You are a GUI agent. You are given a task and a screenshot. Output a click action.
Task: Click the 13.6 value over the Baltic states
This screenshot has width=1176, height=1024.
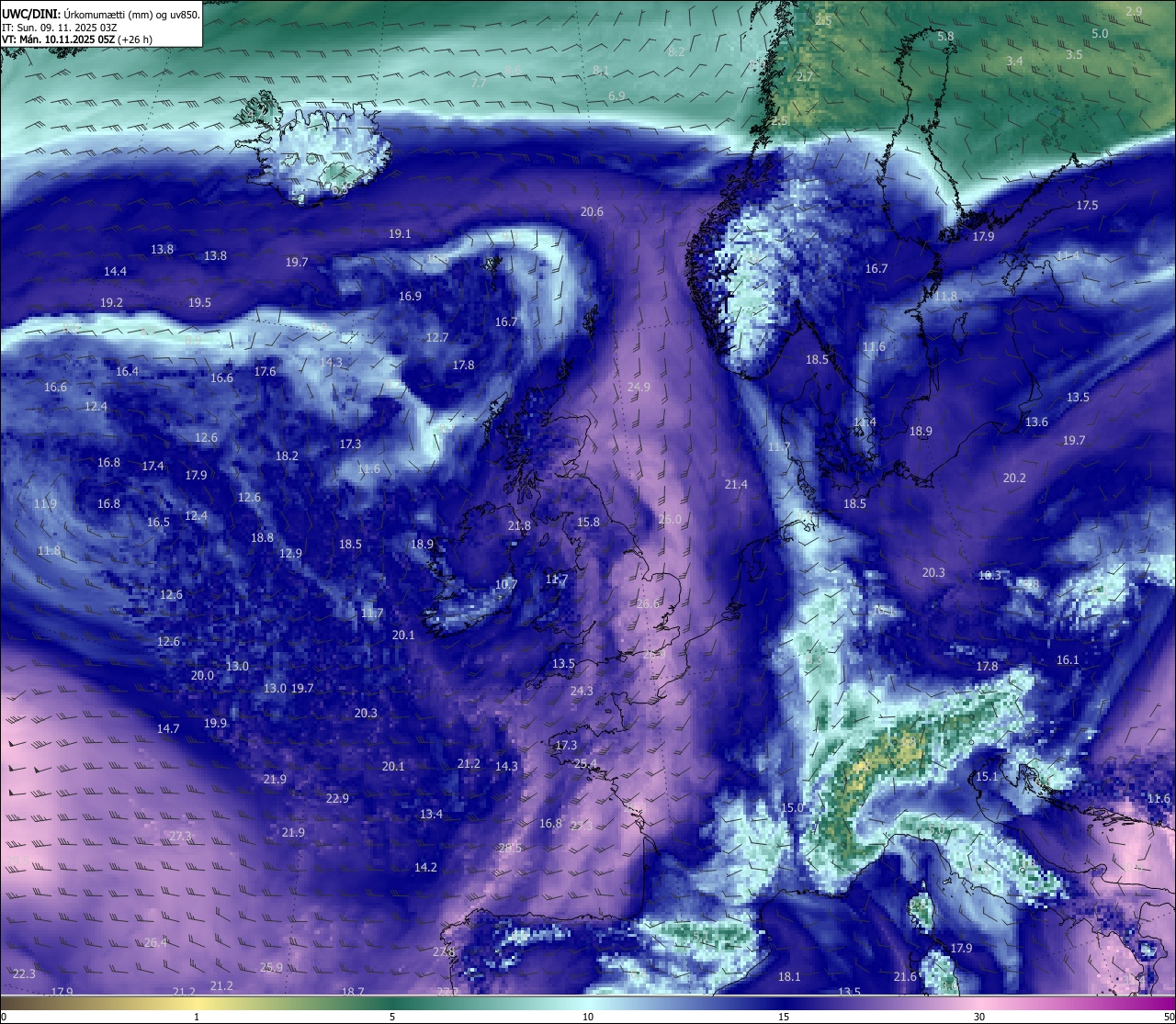pos(1036,422)
